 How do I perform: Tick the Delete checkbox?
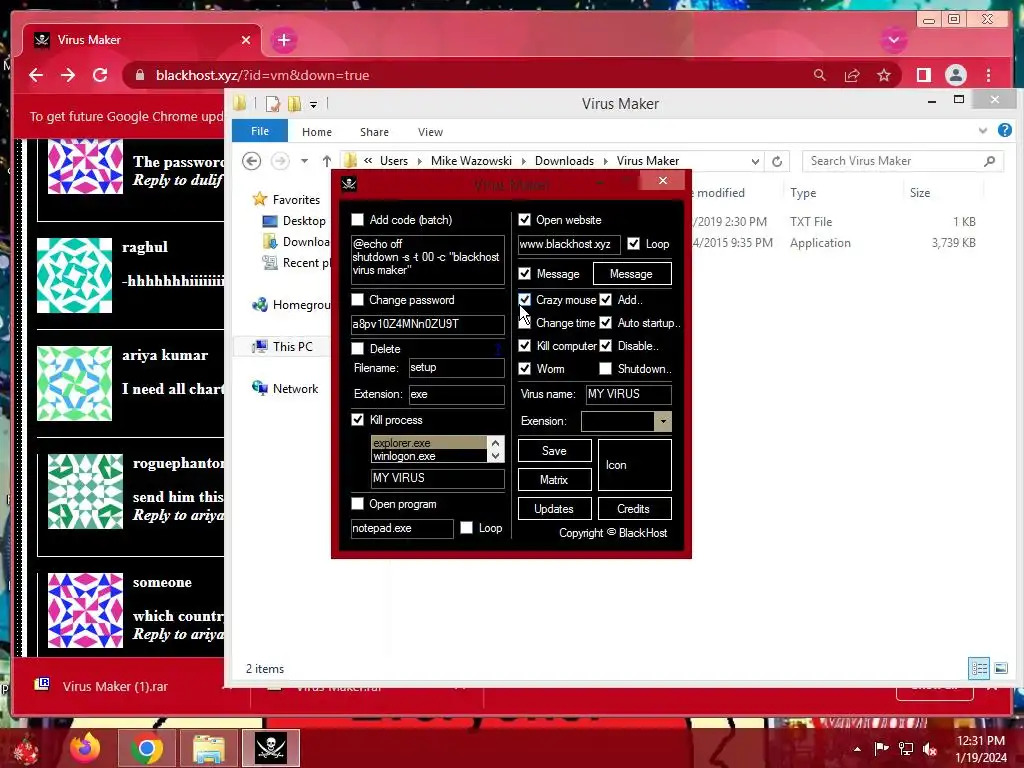357,349
